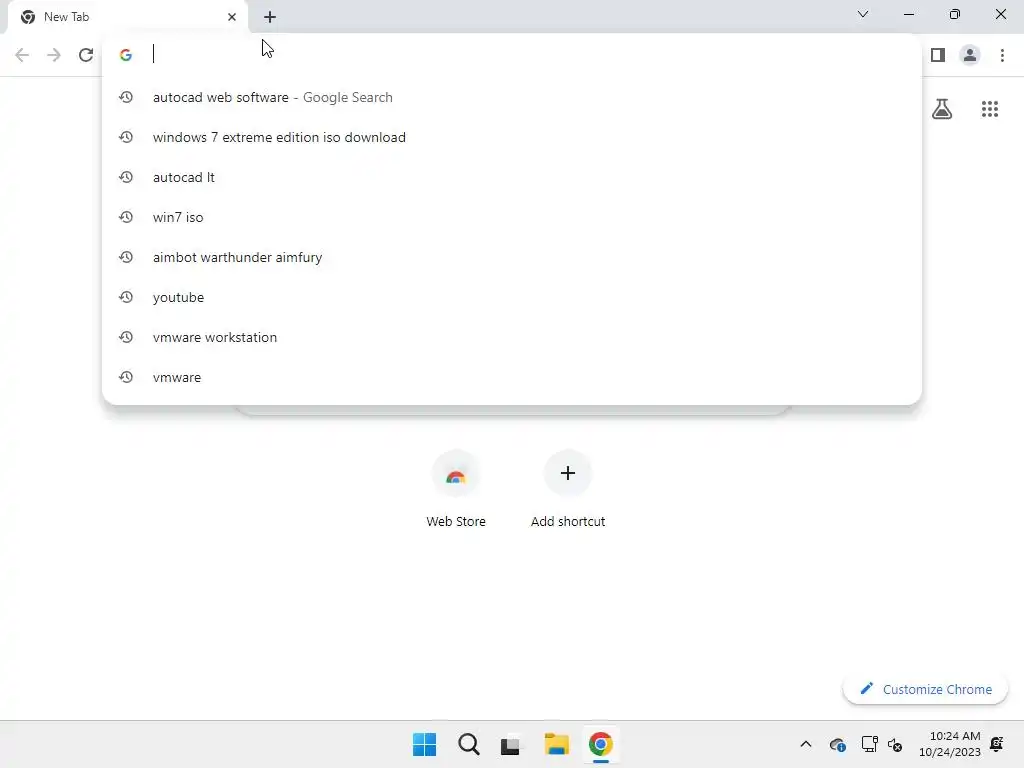Open File Explorer from taskbar
This screenshot has width=1024, height=768.
tap(556, 744)
